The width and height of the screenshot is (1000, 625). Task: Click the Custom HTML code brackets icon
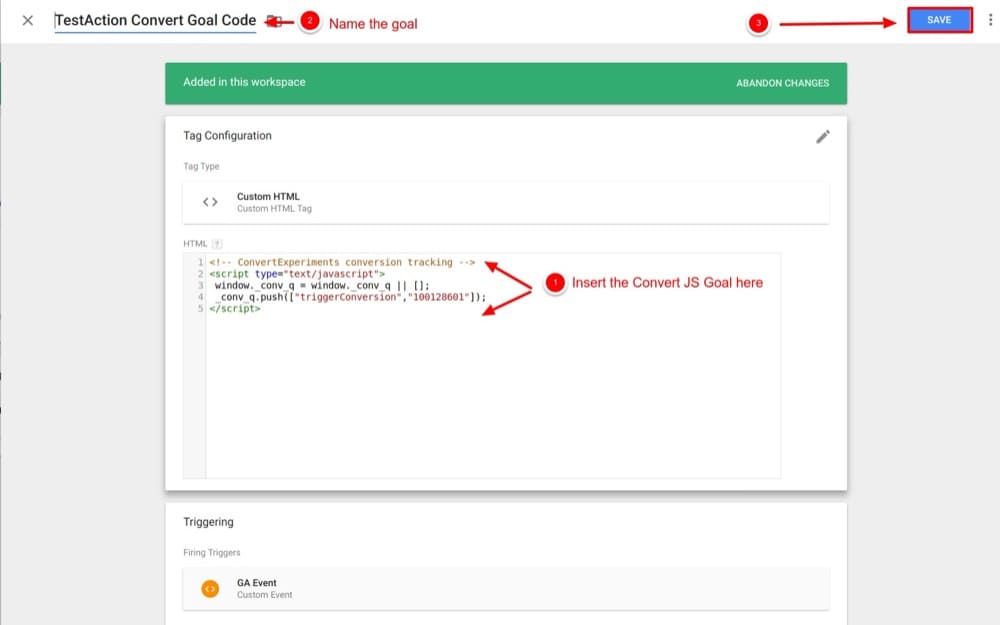coord(210,202)
